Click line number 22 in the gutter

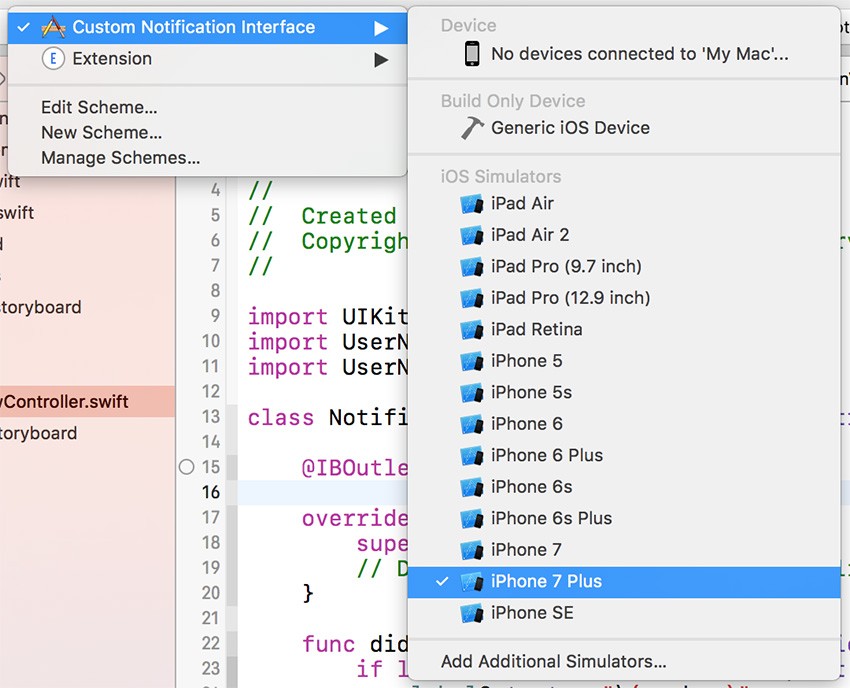[x=211, y=644]
